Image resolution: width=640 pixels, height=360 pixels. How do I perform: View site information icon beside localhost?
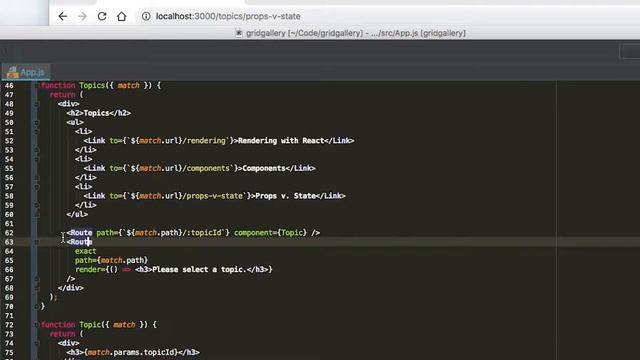(x=146, y=16)
